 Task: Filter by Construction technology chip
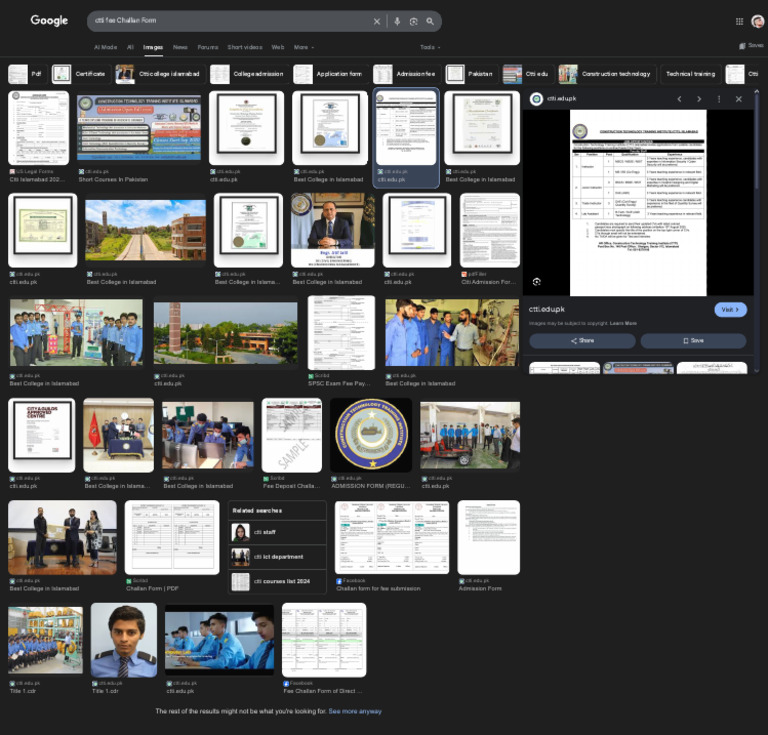tap(605, 74)
